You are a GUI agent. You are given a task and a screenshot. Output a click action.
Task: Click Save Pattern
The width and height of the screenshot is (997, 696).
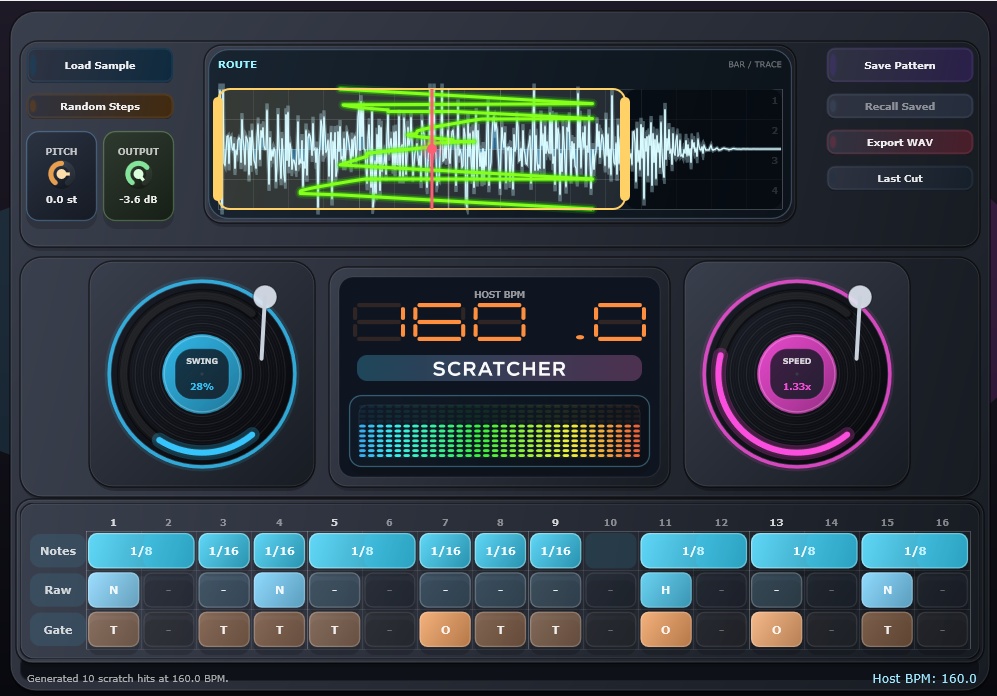point(900,65)
